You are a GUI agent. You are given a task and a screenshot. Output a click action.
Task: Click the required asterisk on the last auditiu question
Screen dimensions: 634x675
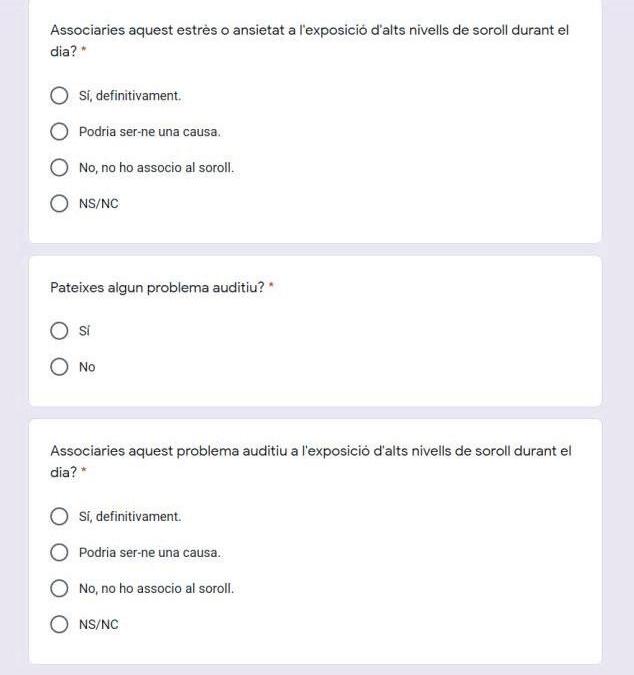pos(84,472)
